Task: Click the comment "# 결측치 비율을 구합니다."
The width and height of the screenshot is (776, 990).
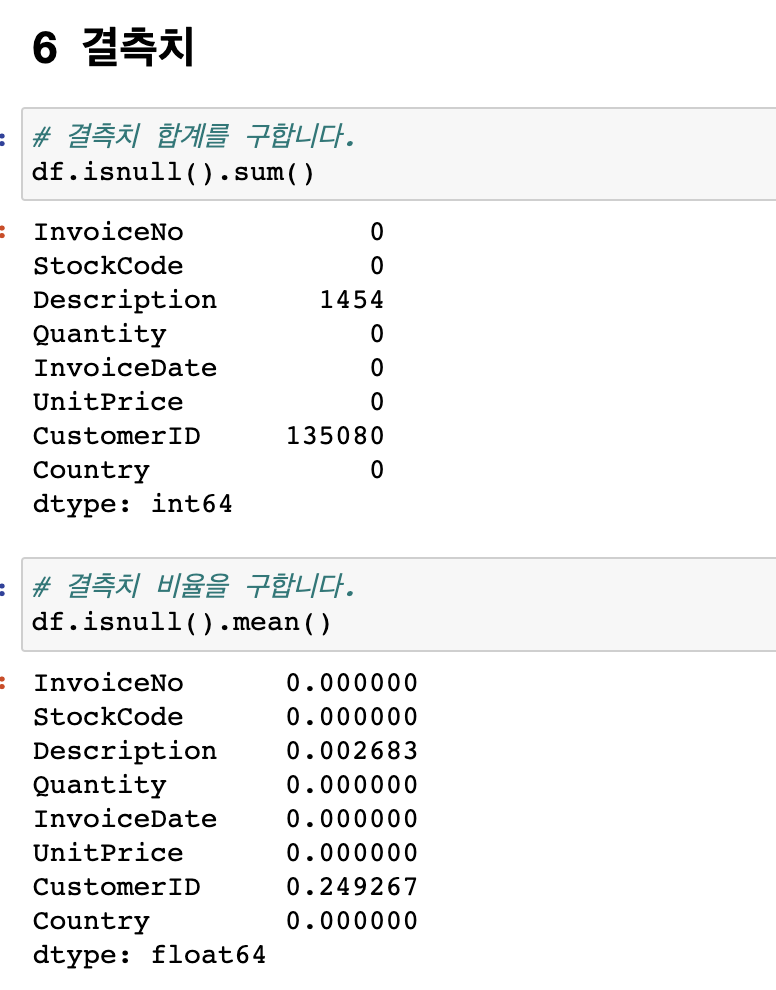Action: (193, 586)
